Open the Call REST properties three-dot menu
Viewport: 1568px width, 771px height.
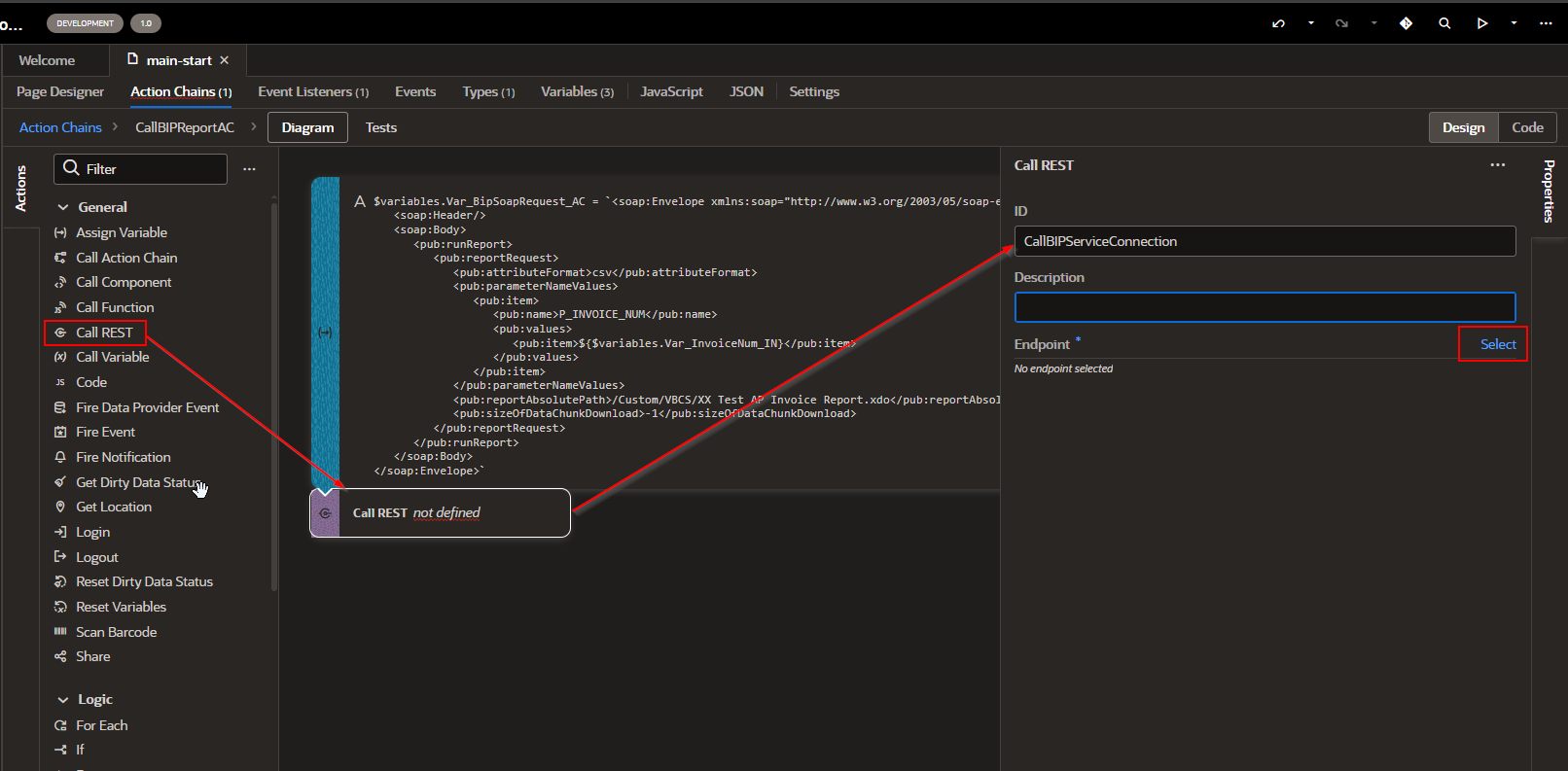[x=1498, y=165]
